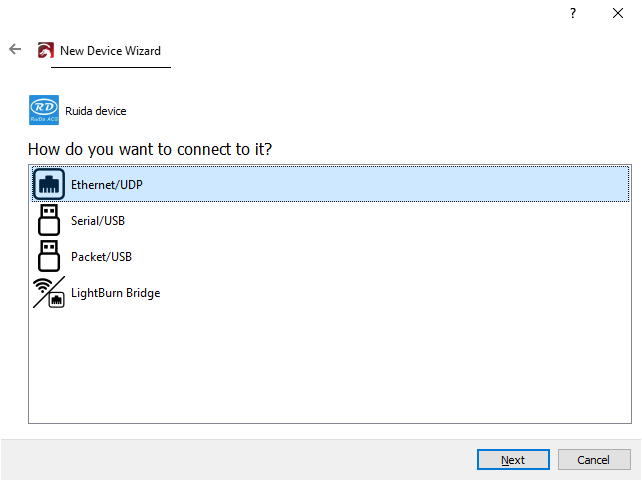Click the New Device Wizard title
The height and width of the screenshot is (481, 642).
(110, 51)
